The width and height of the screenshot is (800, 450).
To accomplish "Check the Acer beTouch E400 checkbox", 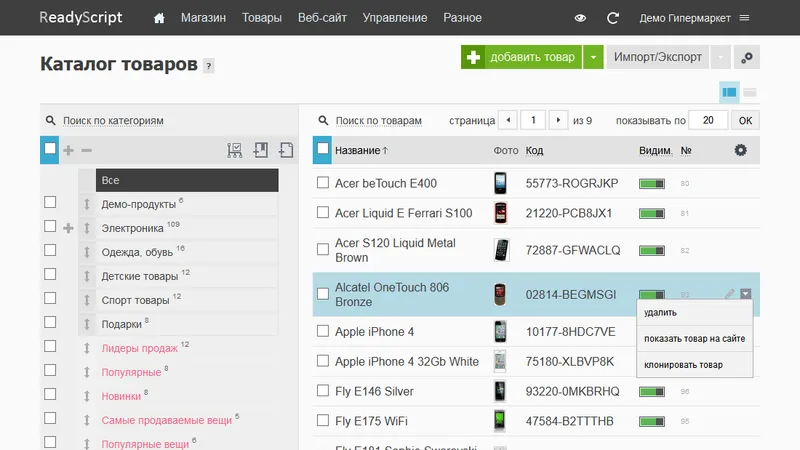I will (323, 183).
